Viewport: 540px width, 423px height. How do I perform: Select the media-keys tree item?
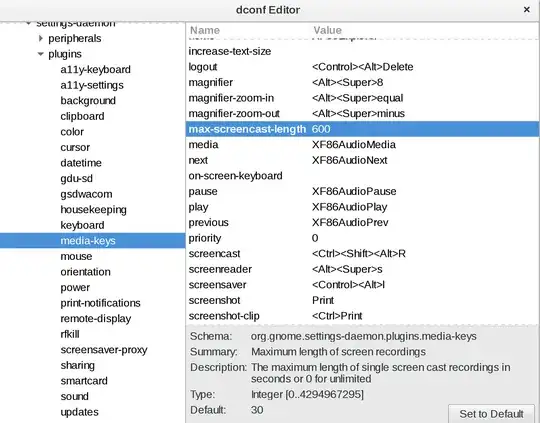(93, 240)
